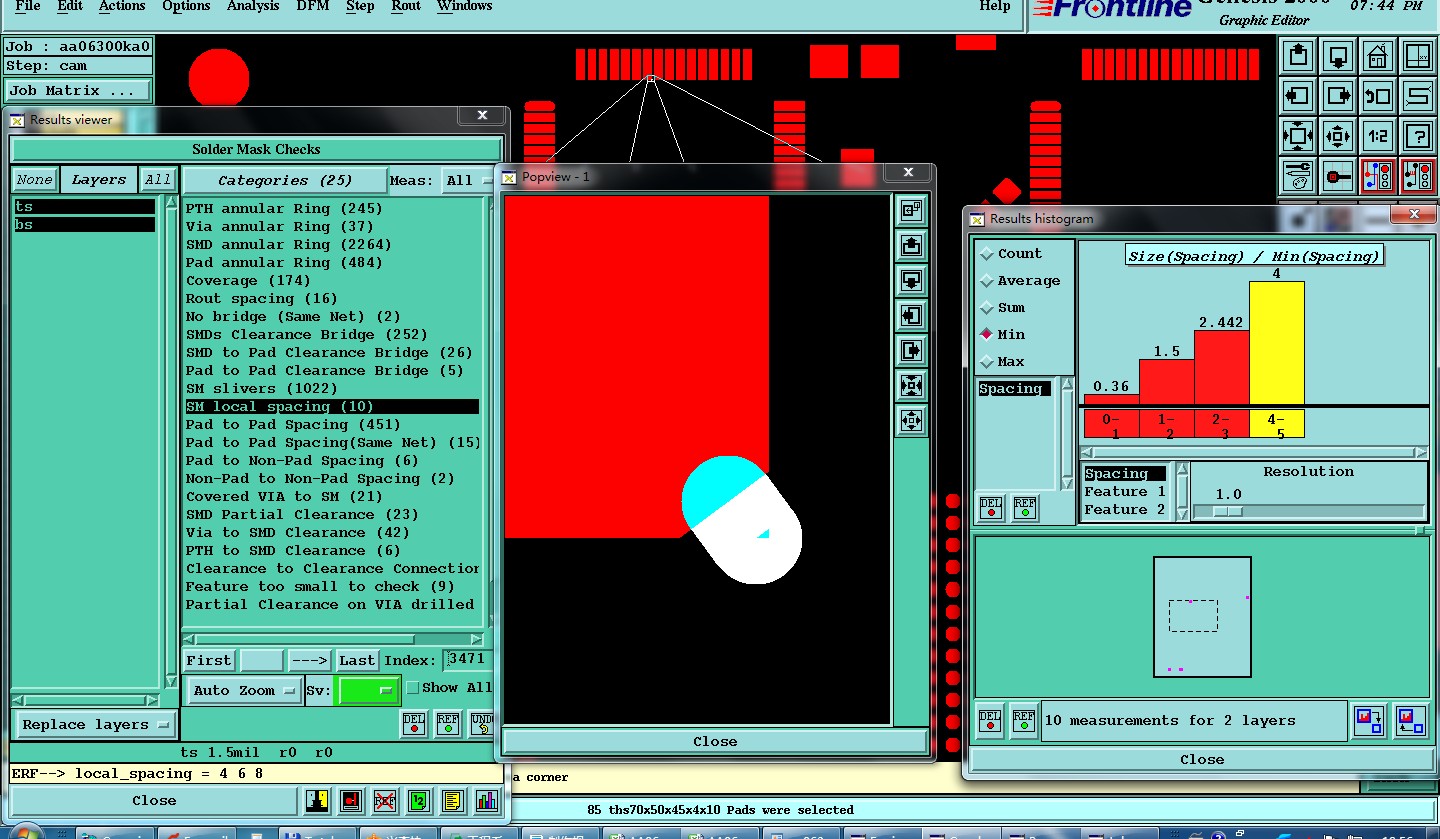Click Categories (25) header button

pyautogui.click(x=285, y=181)
